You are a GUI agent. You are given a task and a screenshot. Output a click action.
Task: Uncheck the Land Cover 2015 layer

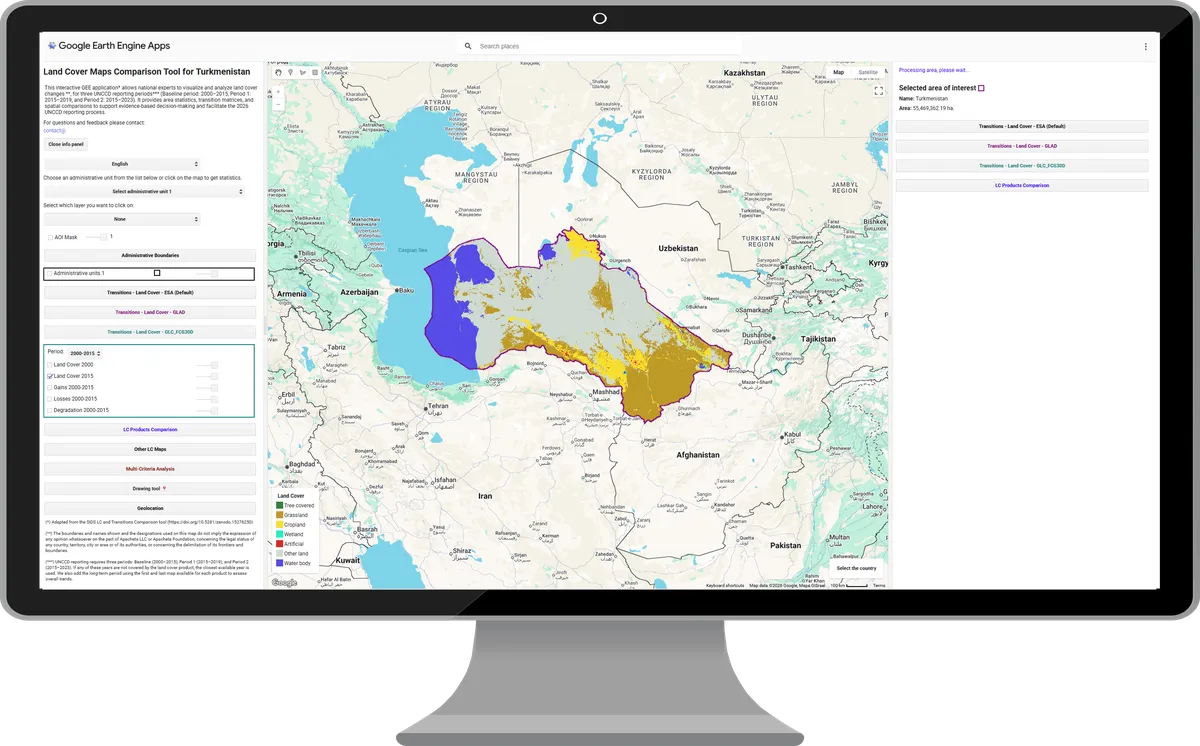click(x=50, y=376)
